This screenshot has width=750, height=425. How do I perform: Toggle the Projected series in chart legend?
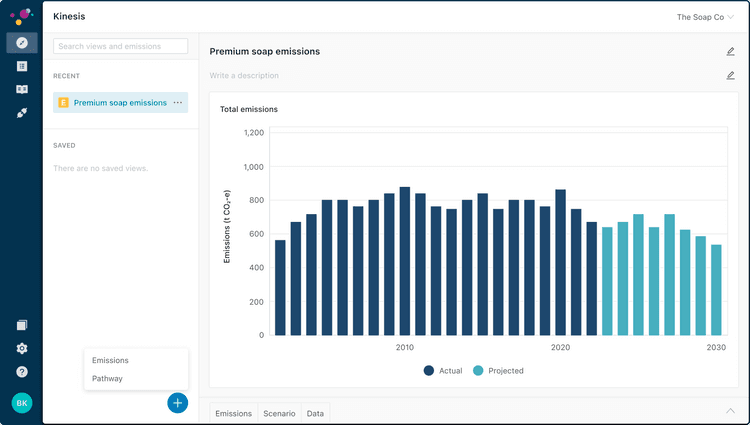[x=498, y=371]
